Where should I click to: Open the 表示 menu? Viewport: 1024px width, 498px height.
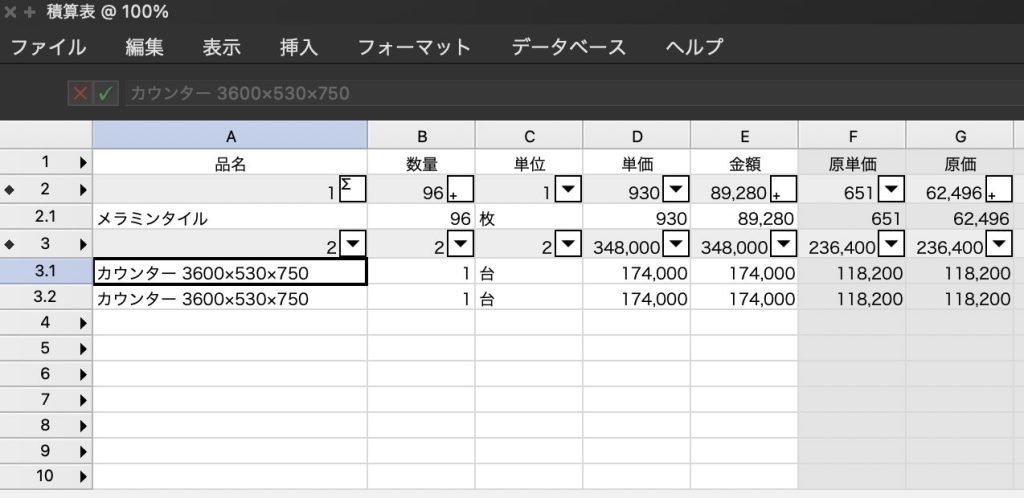click(x=221, y=47)
